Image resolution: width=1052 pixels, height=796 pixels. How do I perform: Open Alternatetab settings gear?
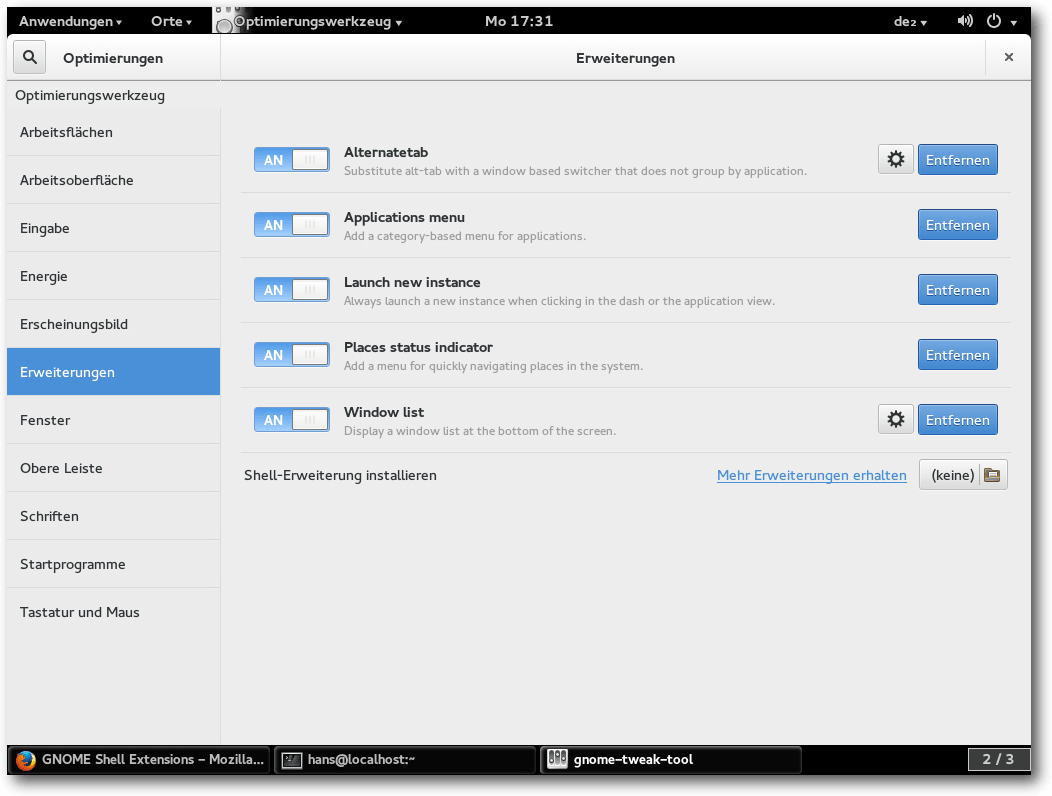[x=896, y=160]
